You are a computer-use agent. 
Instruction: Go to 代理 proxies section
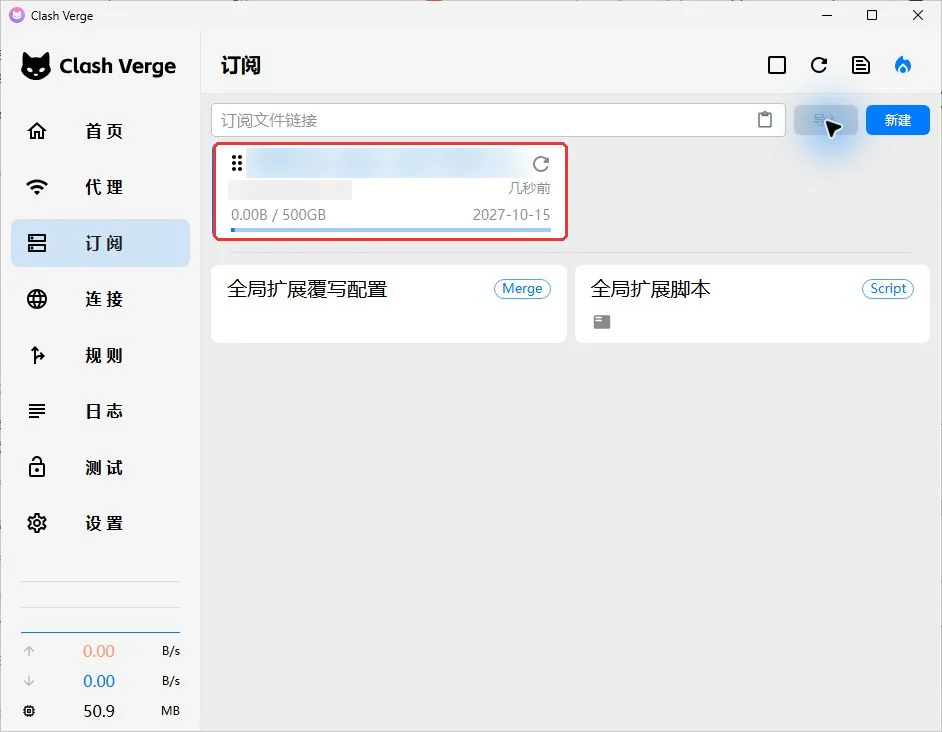tap(100, 187)
